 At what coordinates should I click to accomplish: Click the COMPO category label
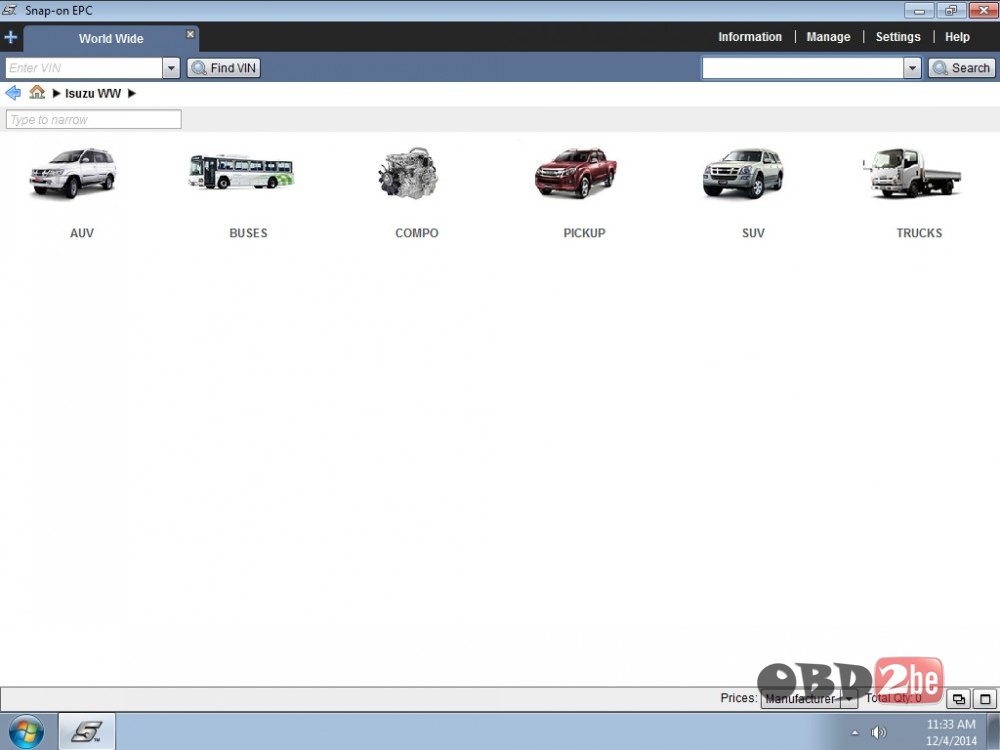click(416, 233)
